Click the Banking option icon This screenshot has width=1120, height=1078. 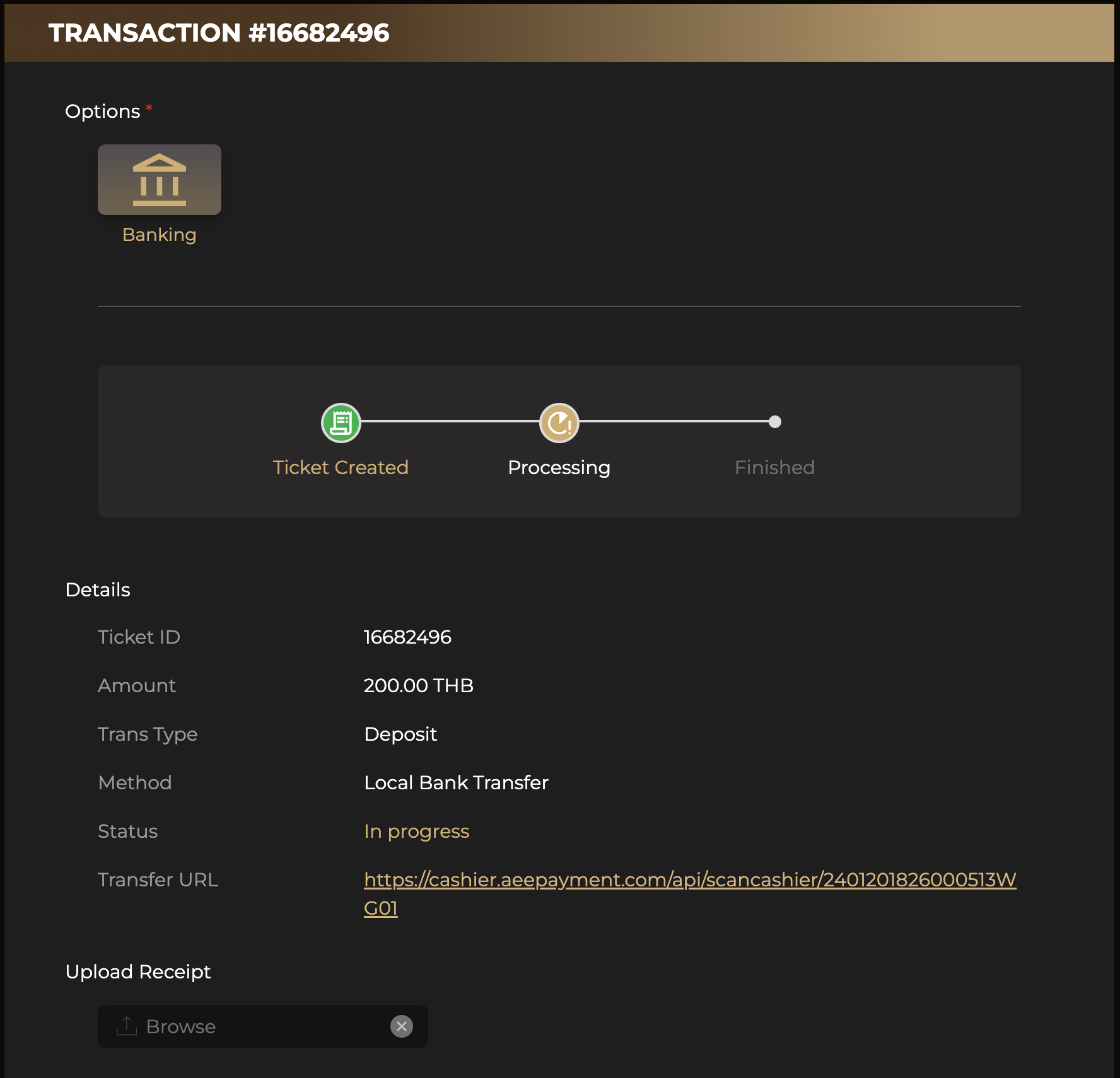160,180
